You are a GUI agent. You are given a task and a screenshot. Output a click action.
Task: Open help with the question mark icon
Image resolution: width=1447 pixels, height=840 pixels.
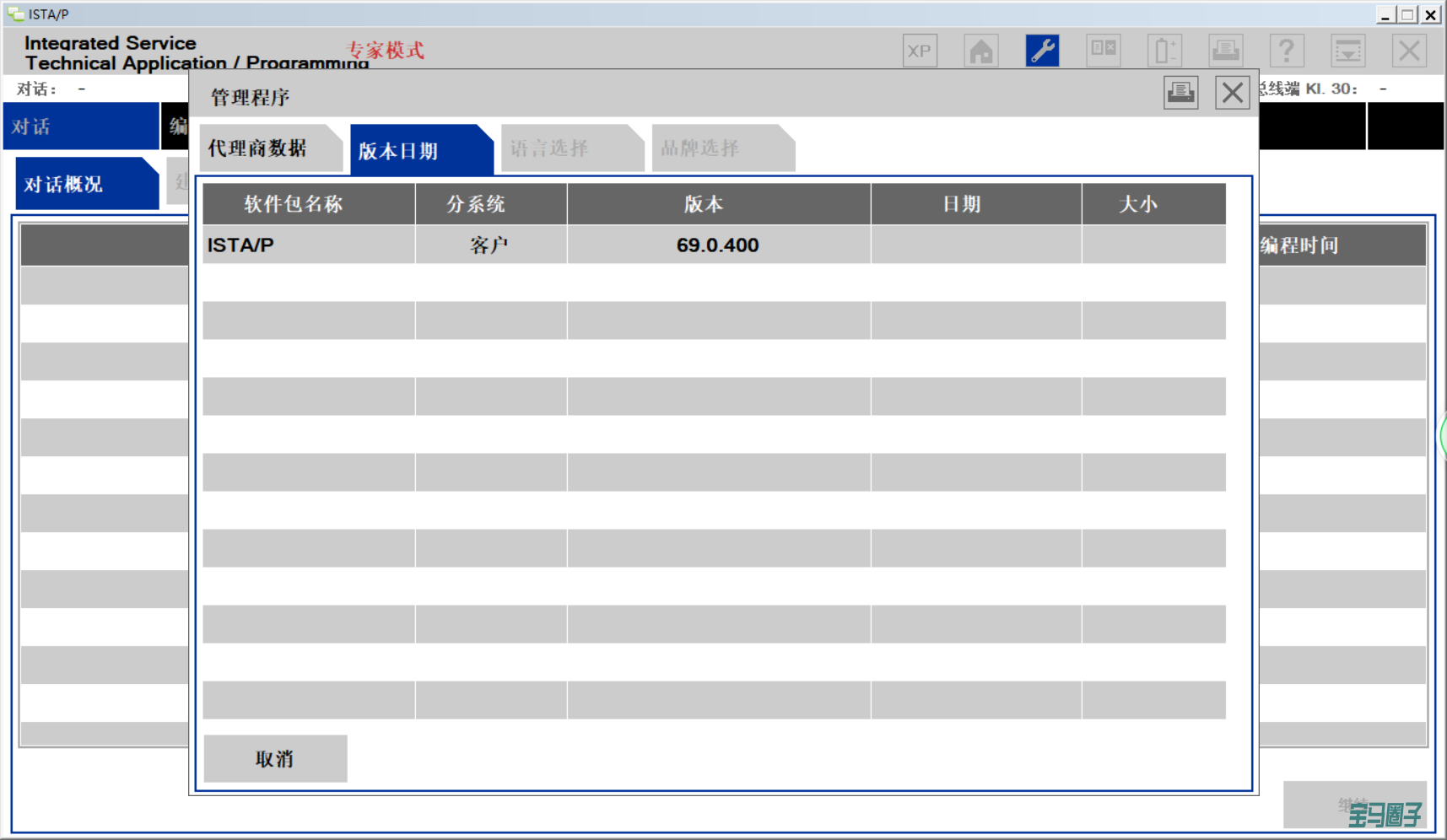point(1286,51)
